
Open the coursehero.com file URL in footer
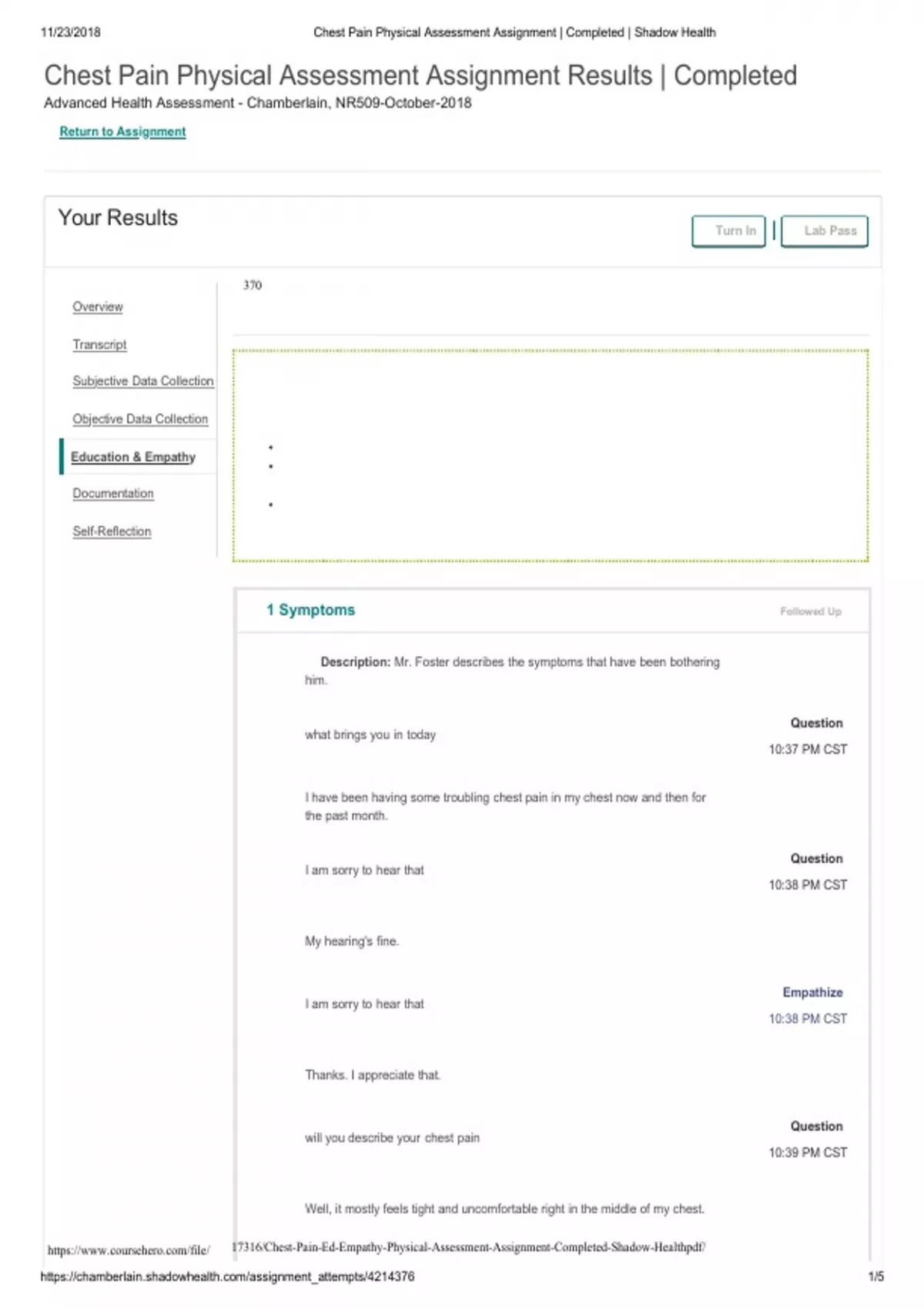coord(129,1250)
